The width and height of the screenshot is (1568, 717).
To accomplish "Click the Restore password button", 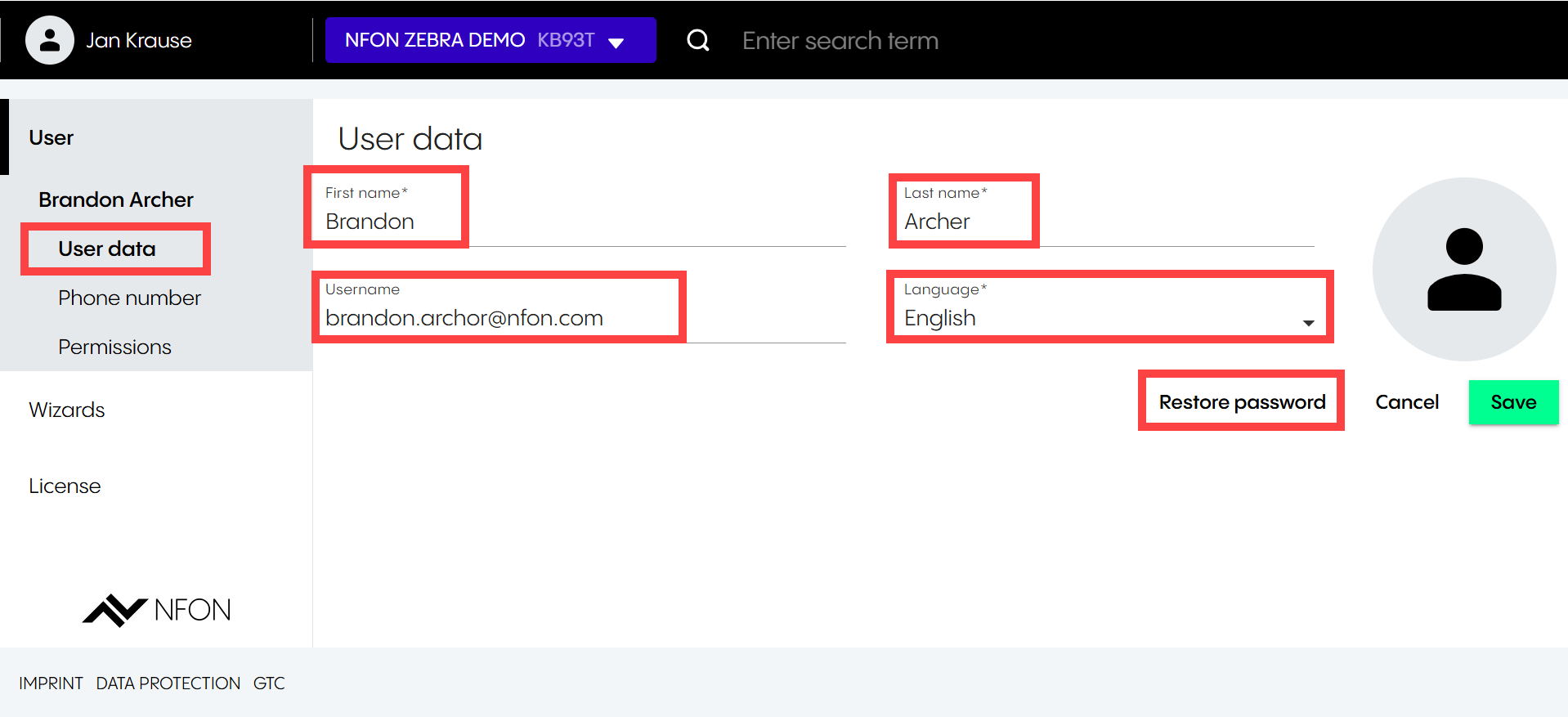I will click(1241, 402).
